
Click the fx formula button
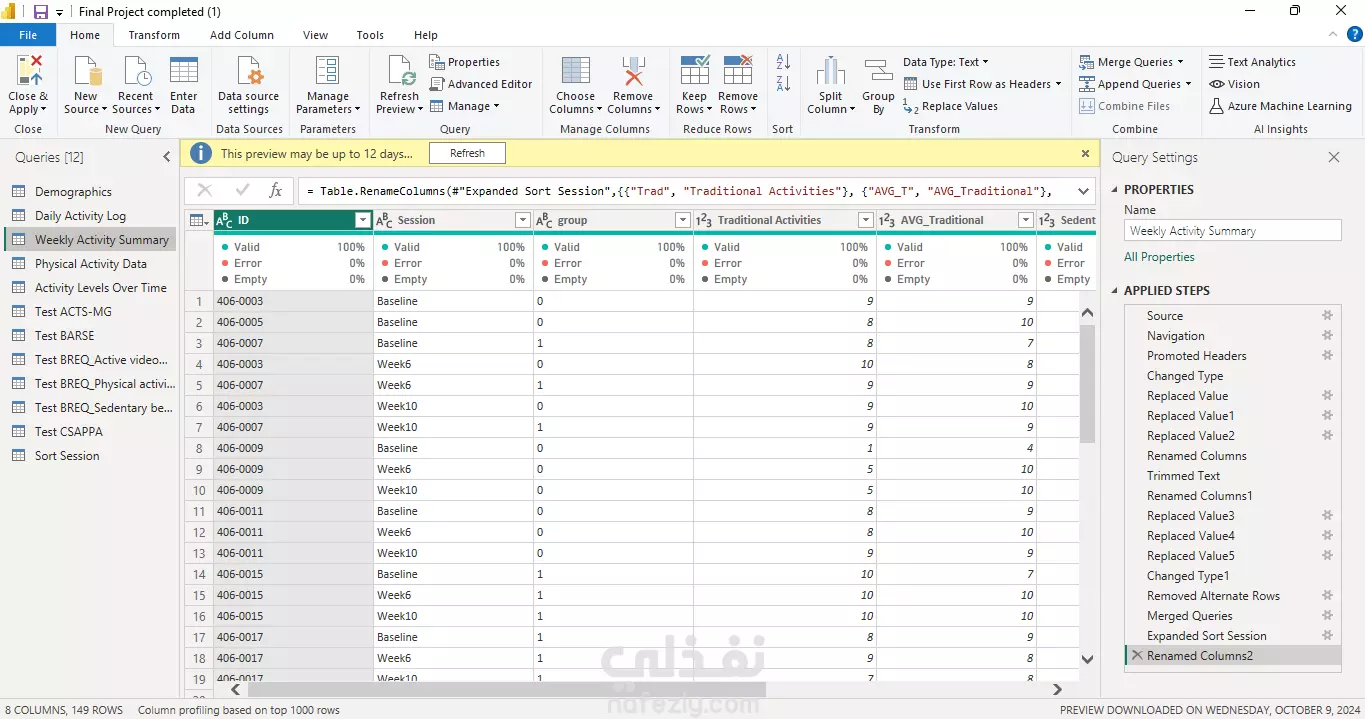(x=276, y=190)
